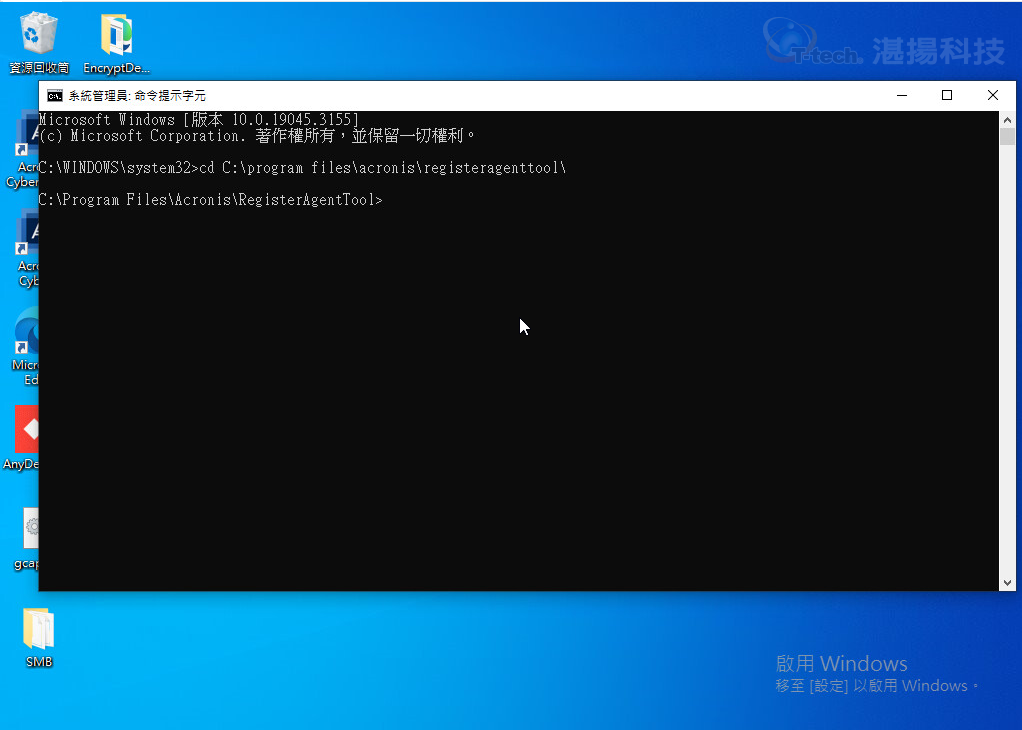Select the SMB folder on the desktop
This screenshot has width=1022, height=730.
click(x=38, y=637)
